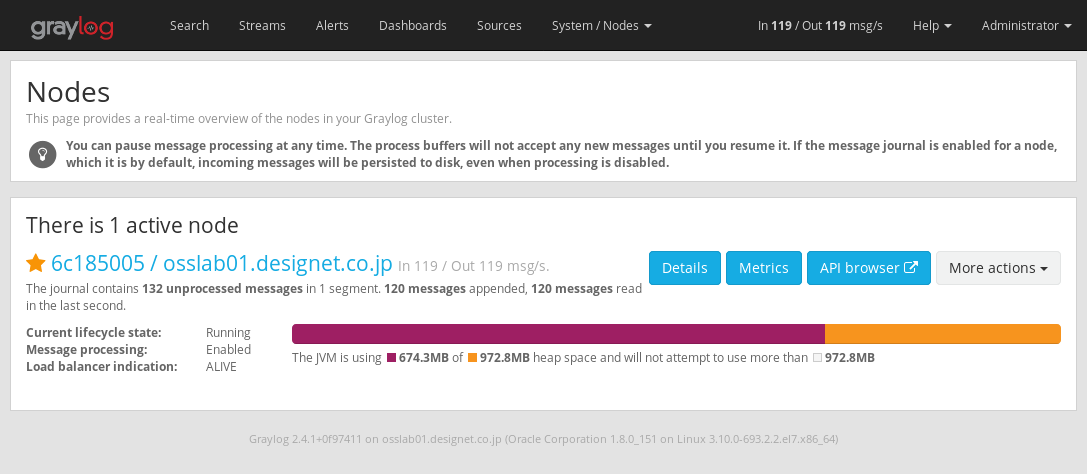Select Sources in the top navigation
Image resolution: width=1087 pixels, height=474 pixels.
point(499,26)
